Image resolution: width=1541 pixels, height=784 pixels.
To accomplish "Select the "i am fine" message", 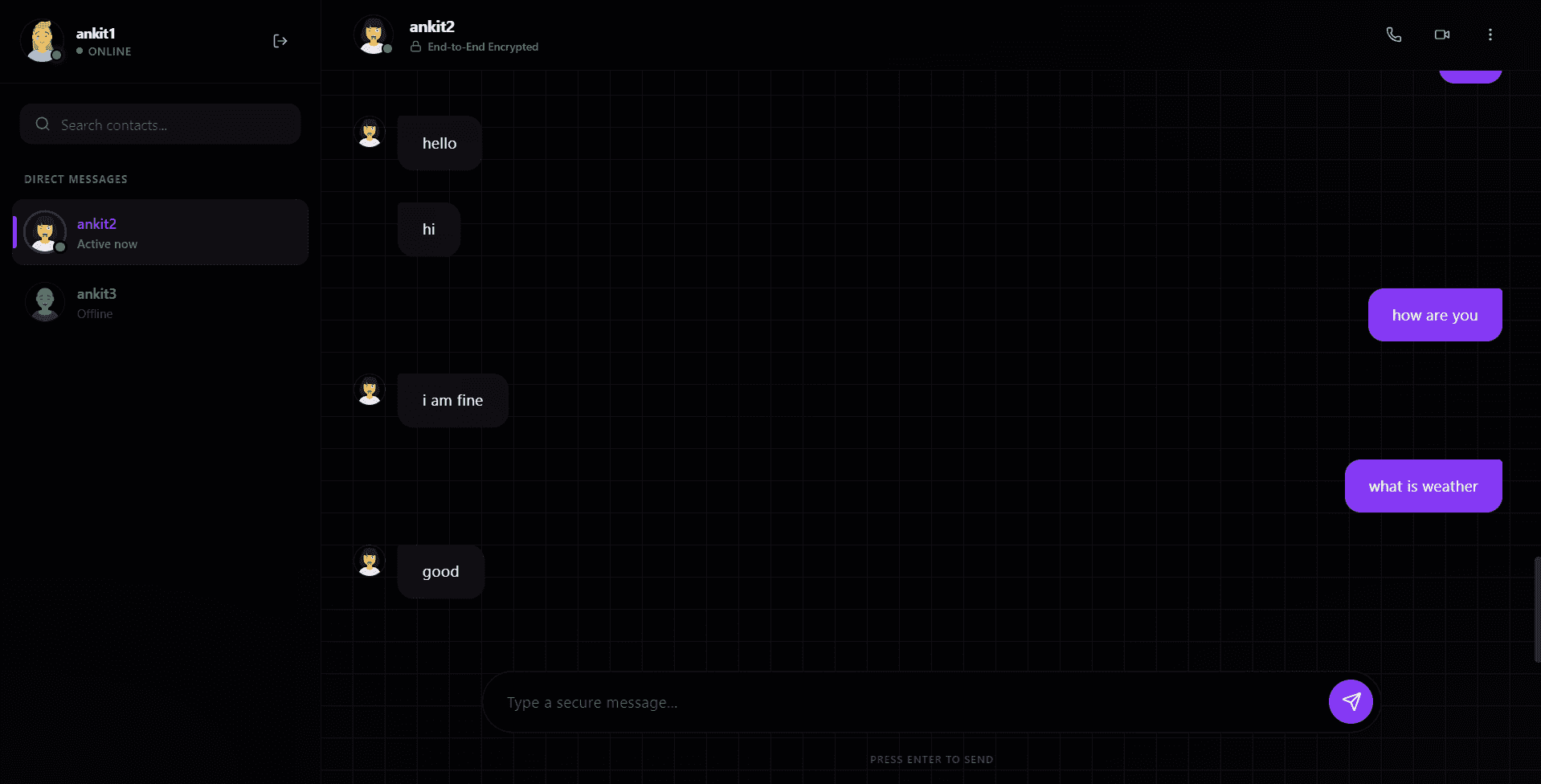I will click(x=452, y=400).
